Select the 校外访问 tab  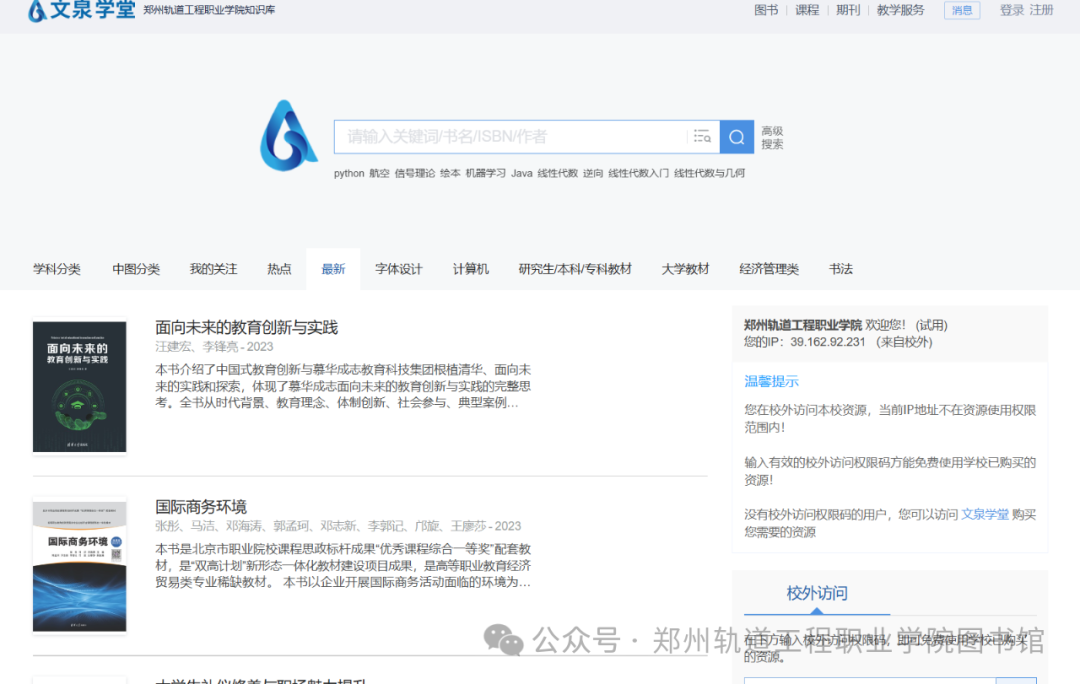click(817, 594)
